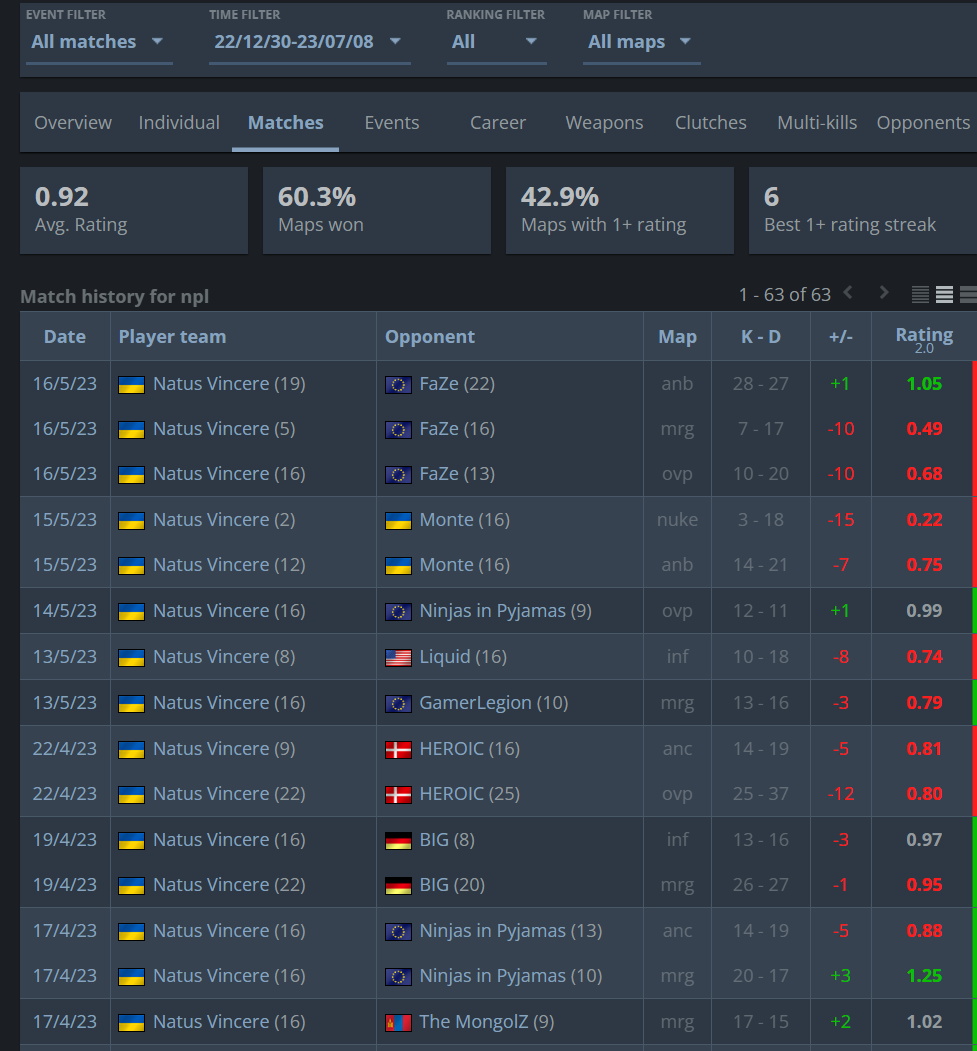Open the Map Filter 'All maps' dropdown

[x=641, y=42]
